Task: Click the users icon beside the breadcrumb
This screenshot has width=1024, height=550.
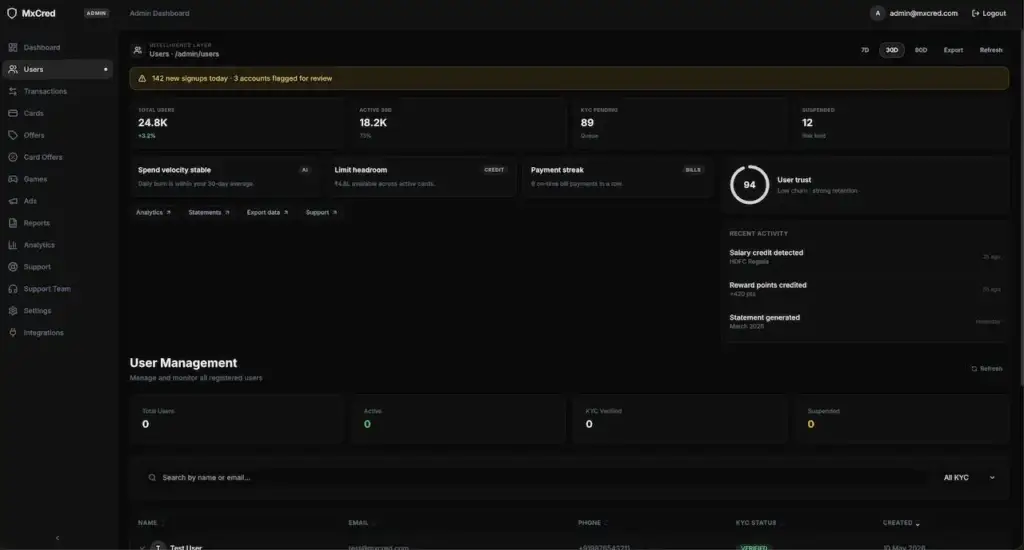Action: coord(137,50)
